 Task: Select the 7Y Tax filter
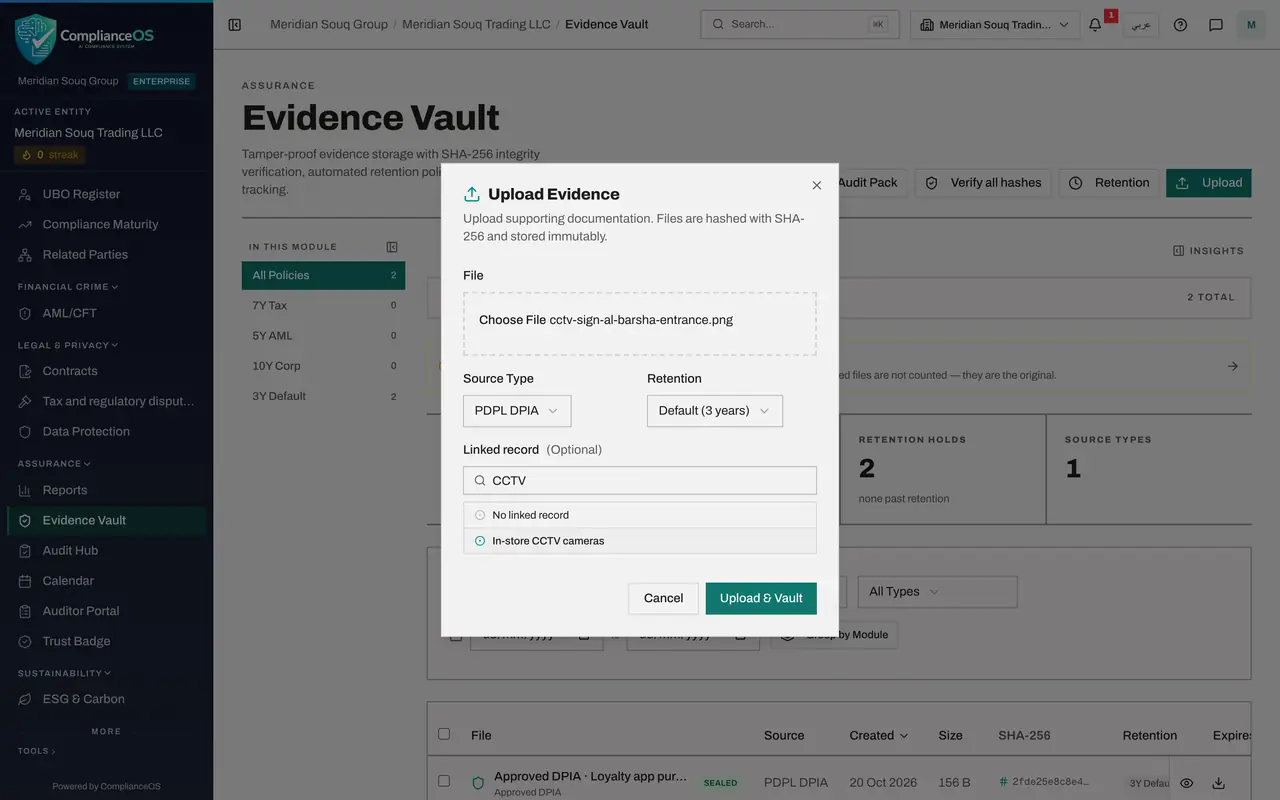[x=323, y=305]
